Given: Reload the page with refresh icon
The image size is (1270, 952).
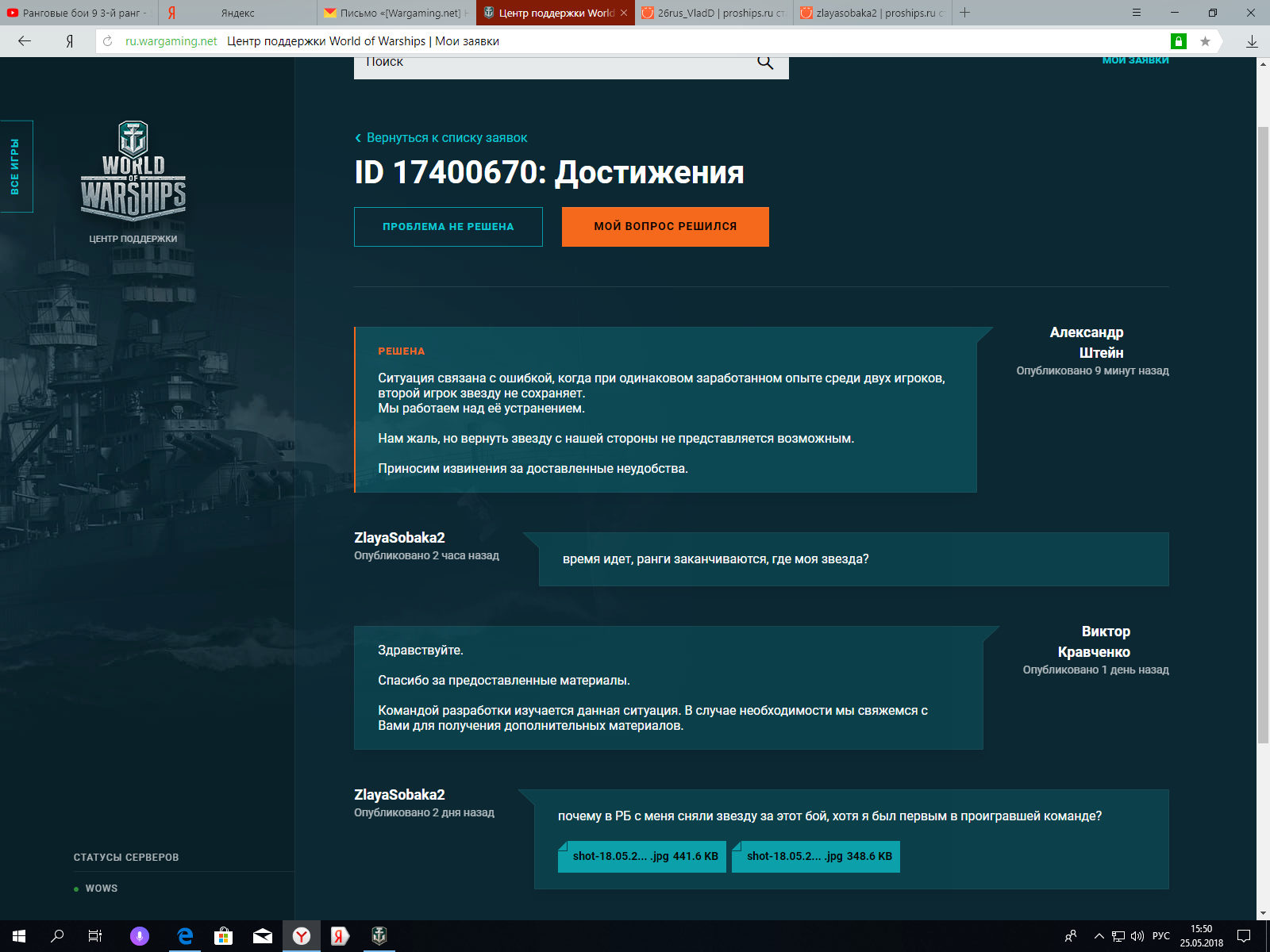Looking at the screenshot, I should click(x=108, y=41).
